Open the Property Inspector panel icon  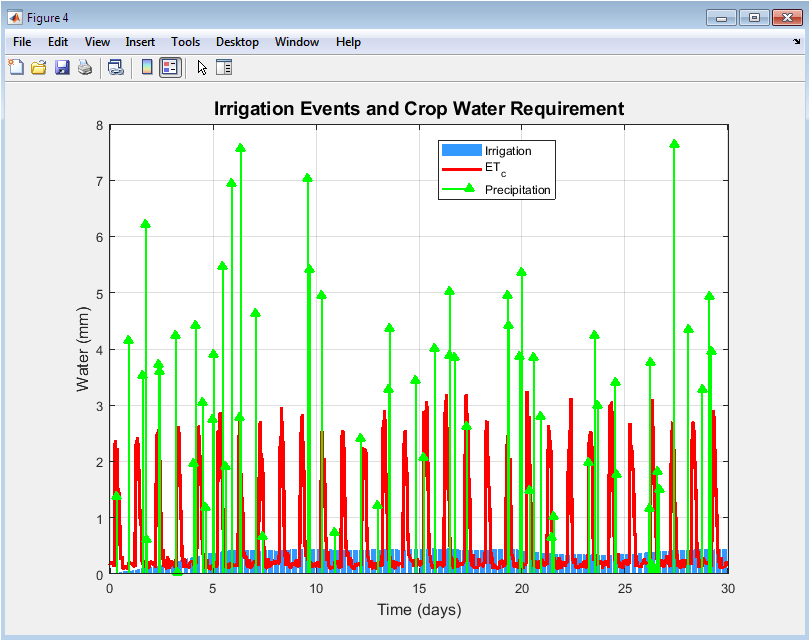click(x=224, y=67)
